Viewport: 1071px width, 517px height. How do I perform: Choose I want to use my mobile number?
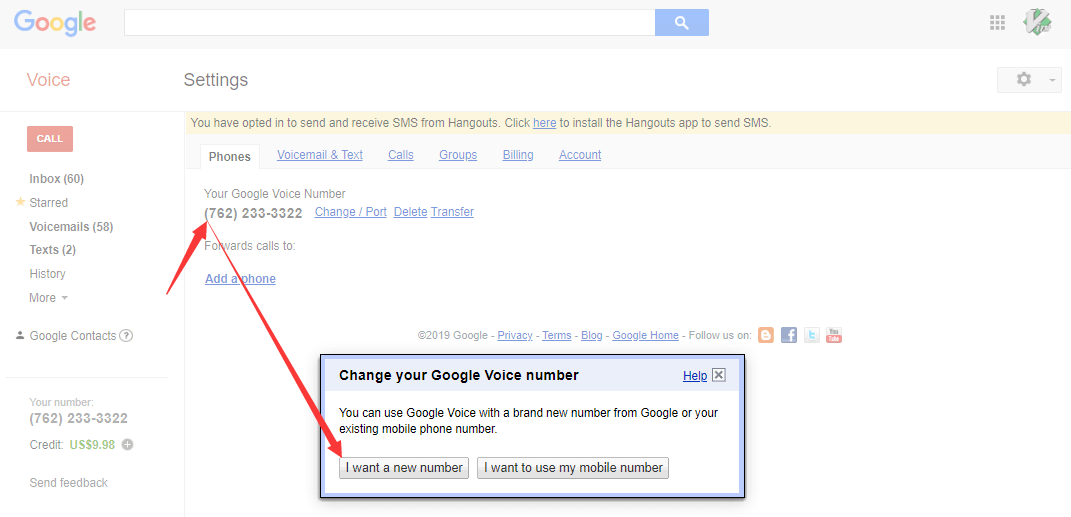tap(573, 468)
